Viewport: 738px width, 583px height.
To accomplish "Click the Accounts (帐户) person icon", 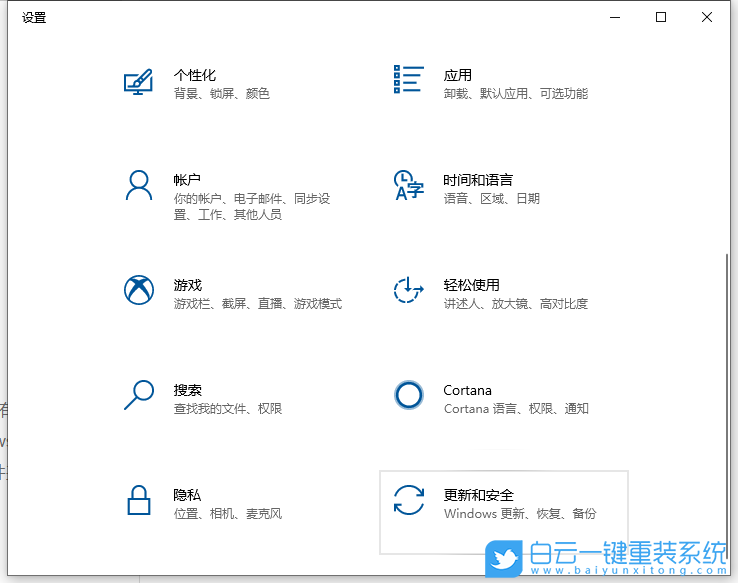I will (x=139, y=185).
